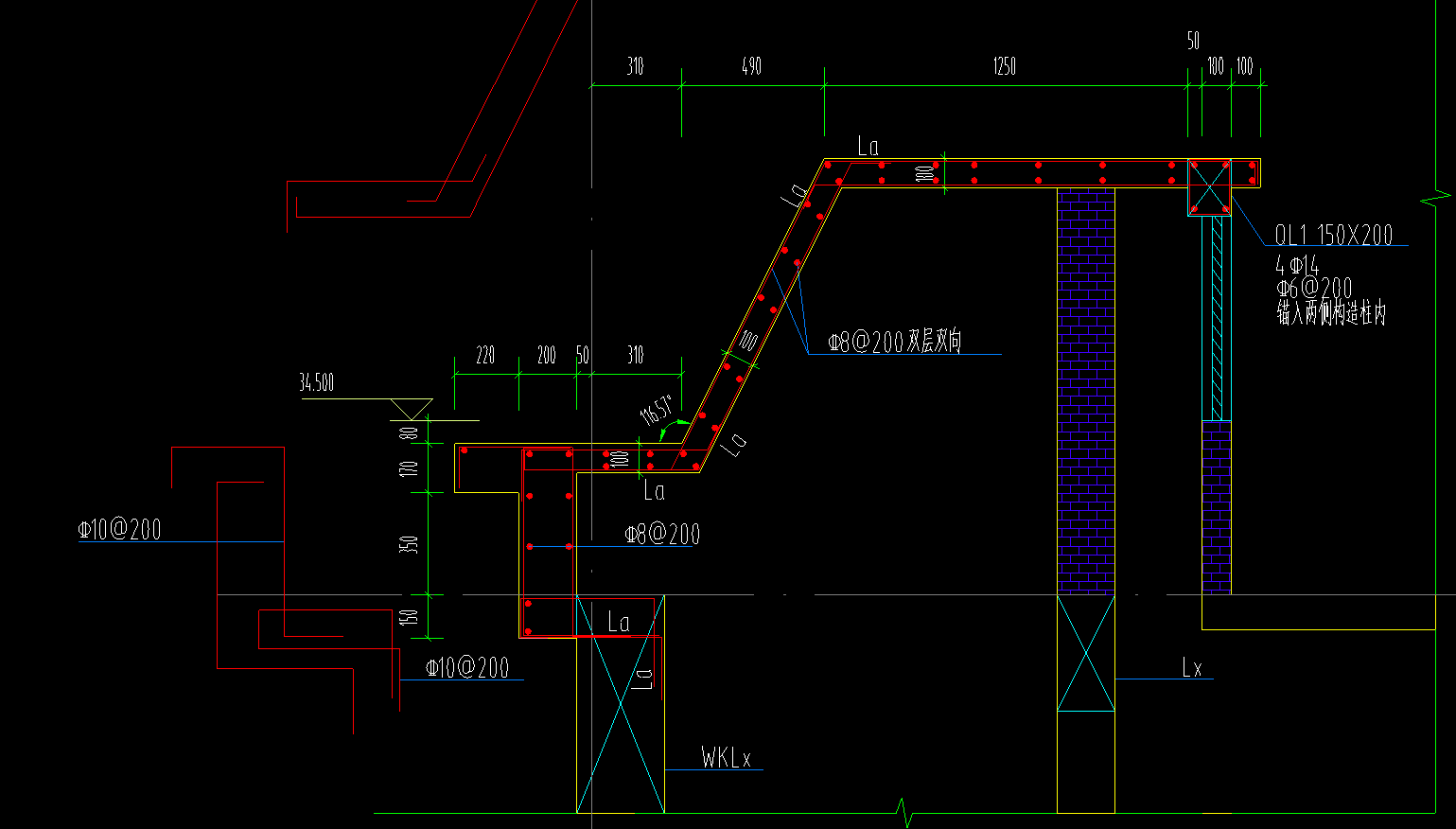Select the Φ6@200 stirrup annotation
The width and height of the screenshot is (1456, 829).
pyautogui.click(x=1313, y=289)
